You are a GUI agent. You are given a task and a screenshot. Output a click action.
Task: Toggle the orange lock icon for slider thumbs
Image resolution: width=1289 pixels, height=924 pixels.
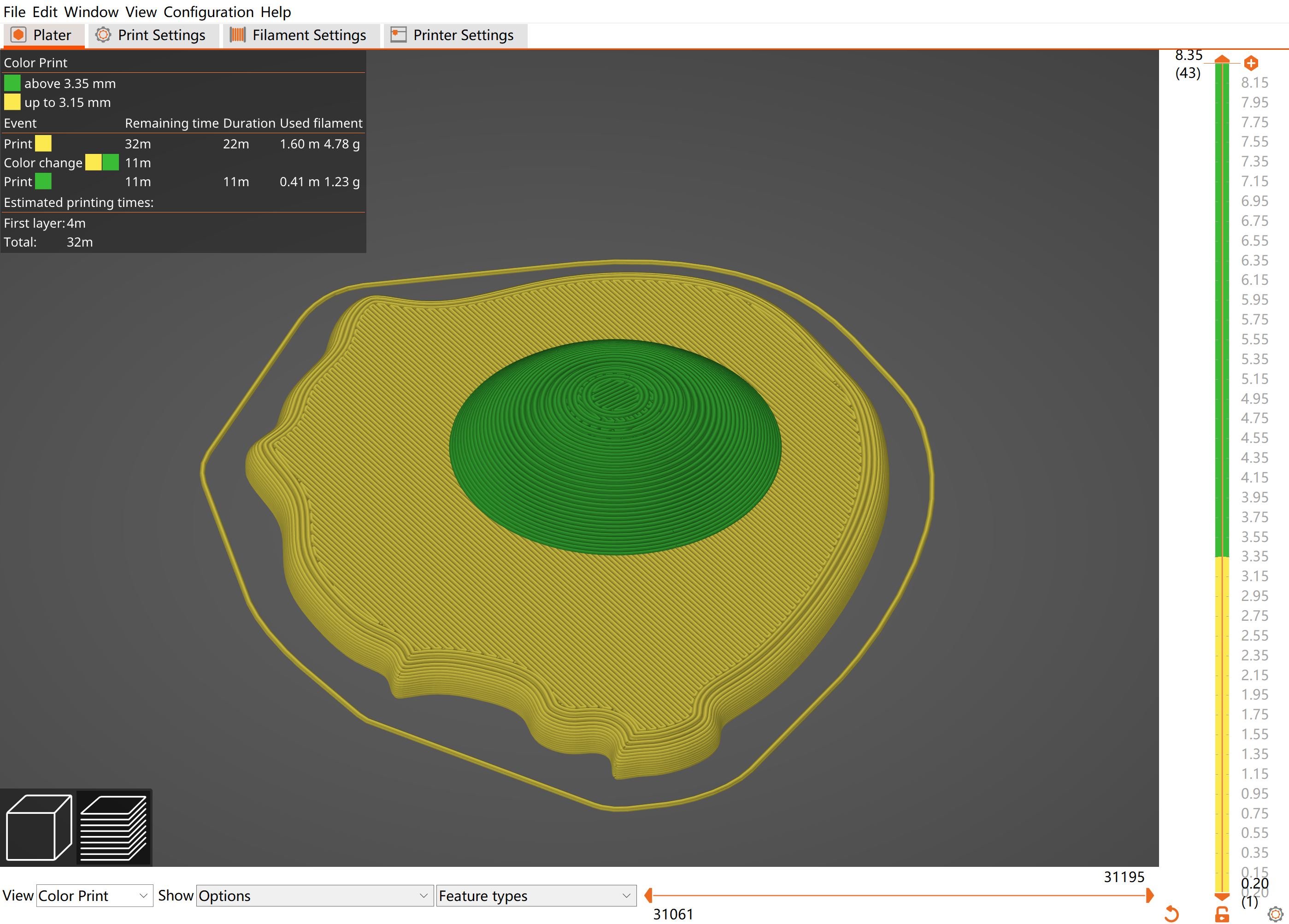[1221, 914]
